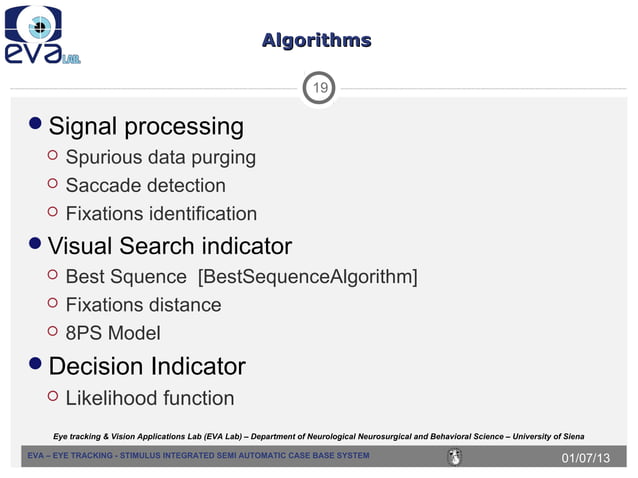Screen dimensions: 638x478
Task: Click the bullet before Visual Search indicator
Action: pos(35,243)
